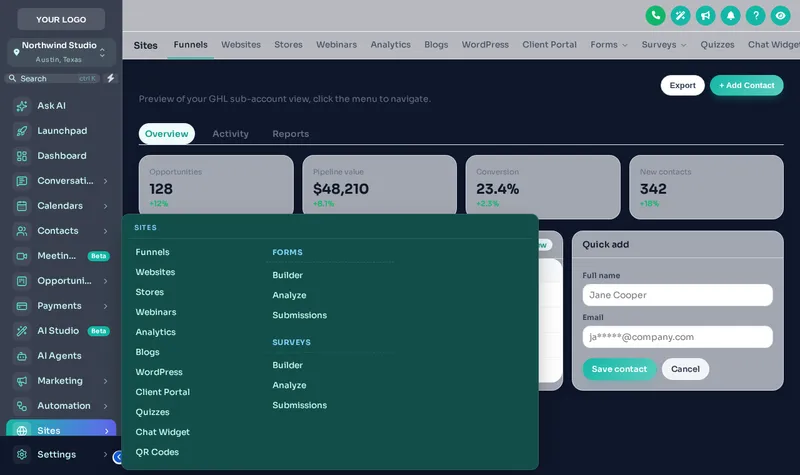Open Marketing megaphone icon in sidebar
Screen dimensions: 800x475
22,381
